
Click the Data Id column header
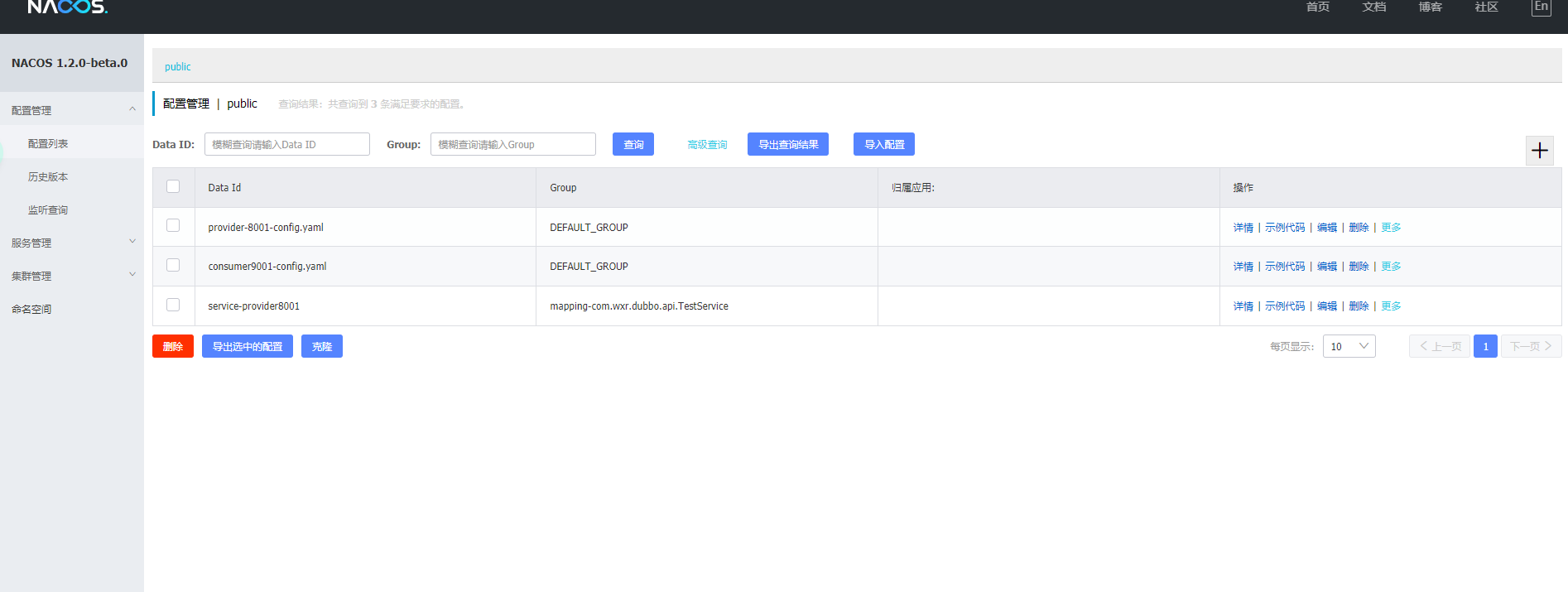[365, 187]
